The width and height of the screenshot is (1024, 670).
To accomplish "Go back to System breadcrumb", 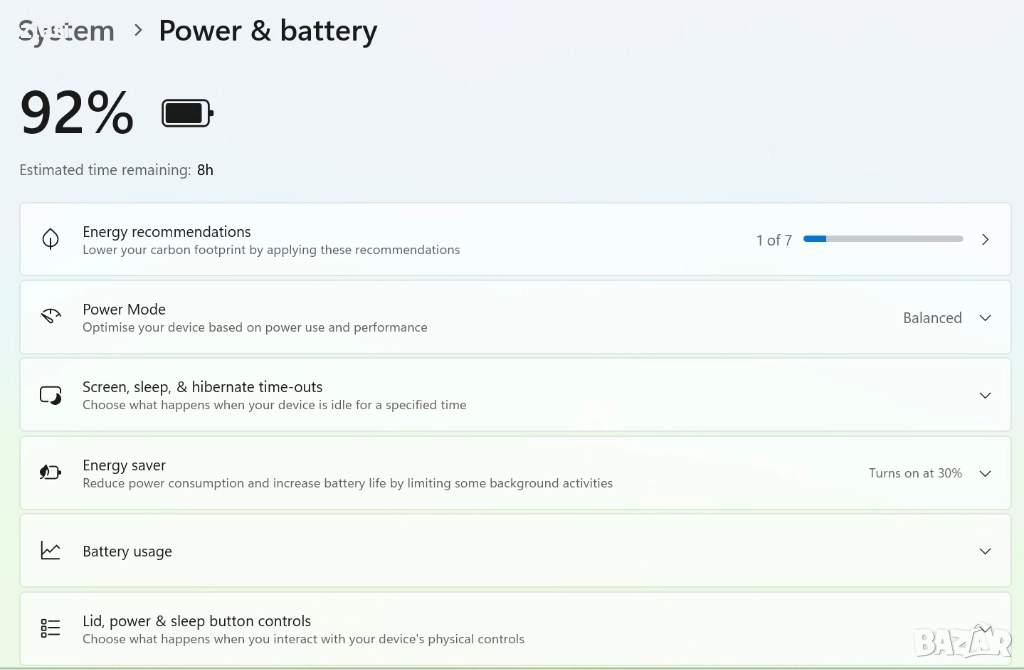I will pos(67,31).
